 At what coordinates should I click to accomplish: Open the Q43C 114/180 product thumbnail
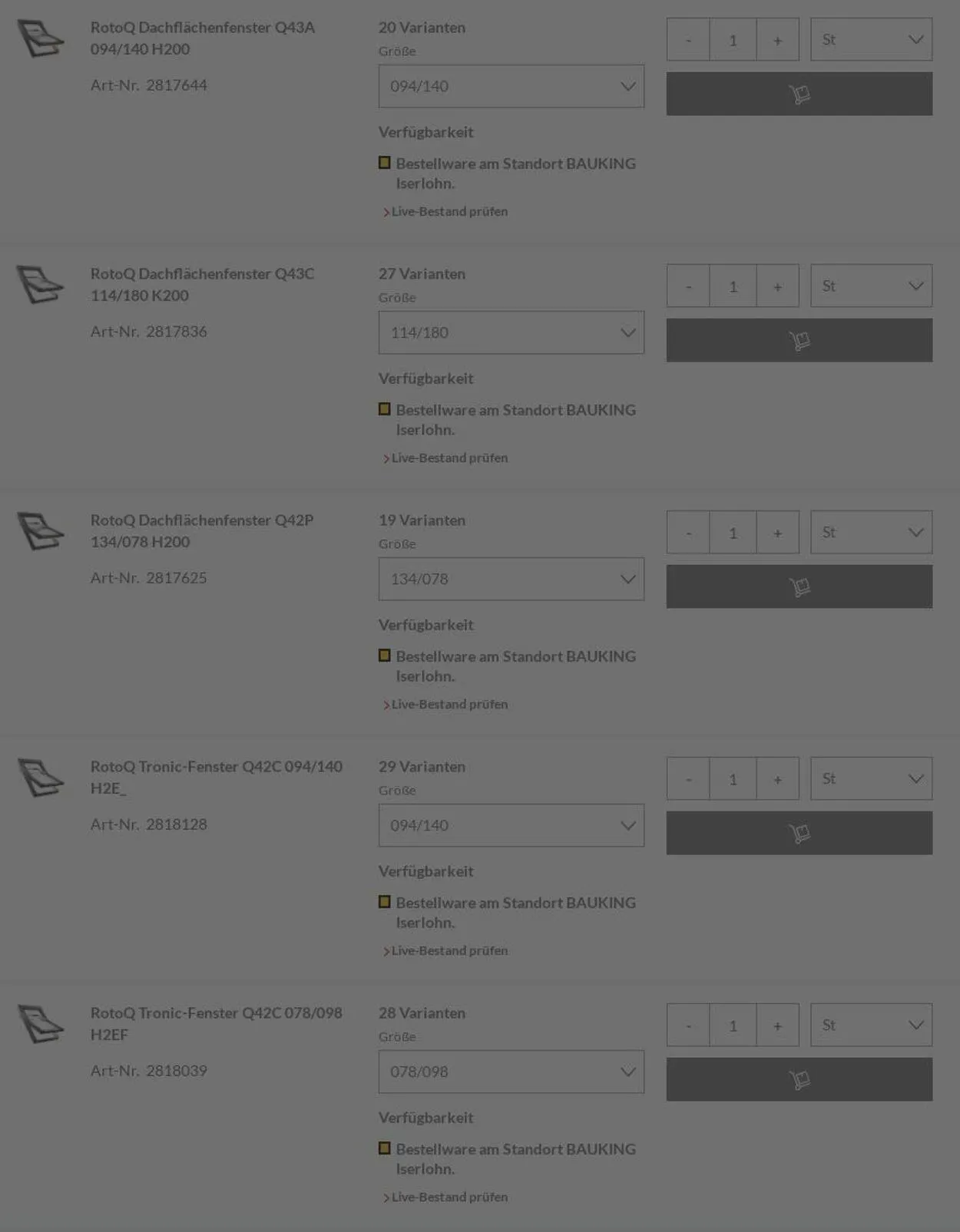41,285
